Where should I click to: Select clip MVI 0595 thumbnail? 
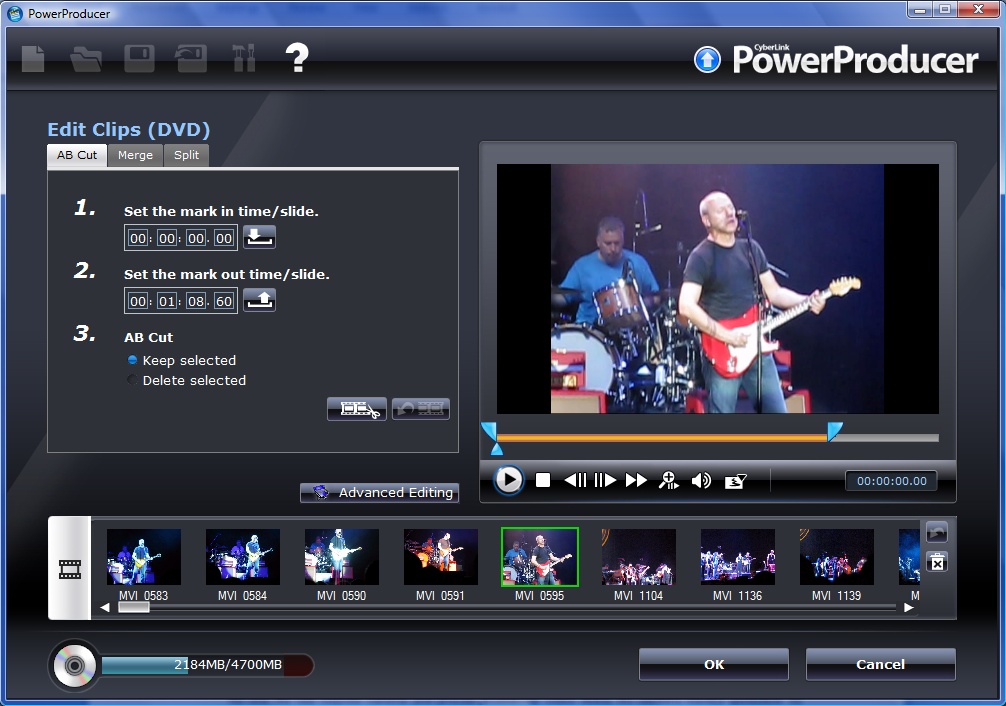[540, 556]
